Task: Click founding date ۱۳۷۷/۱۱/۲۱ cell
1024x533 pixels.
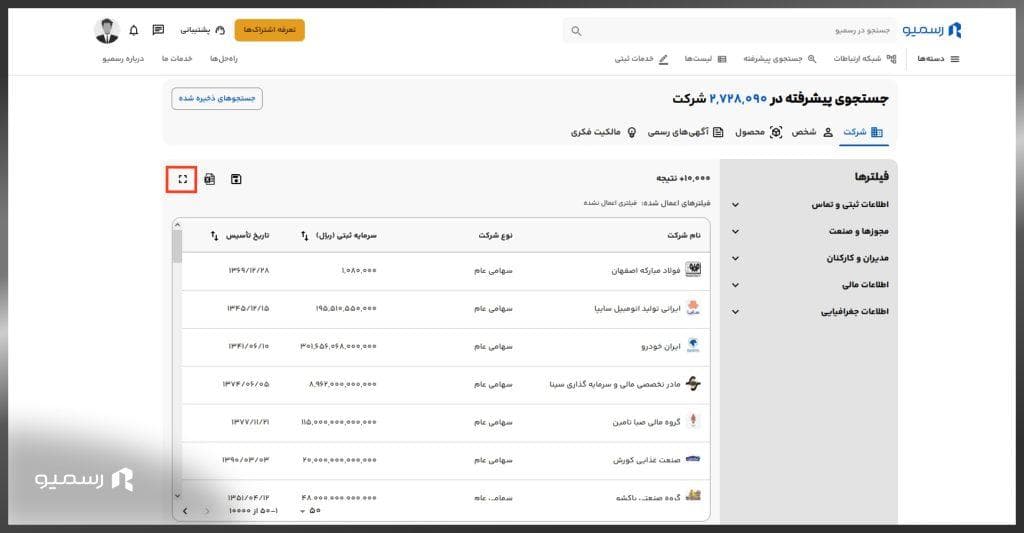Action: [250, 422]
